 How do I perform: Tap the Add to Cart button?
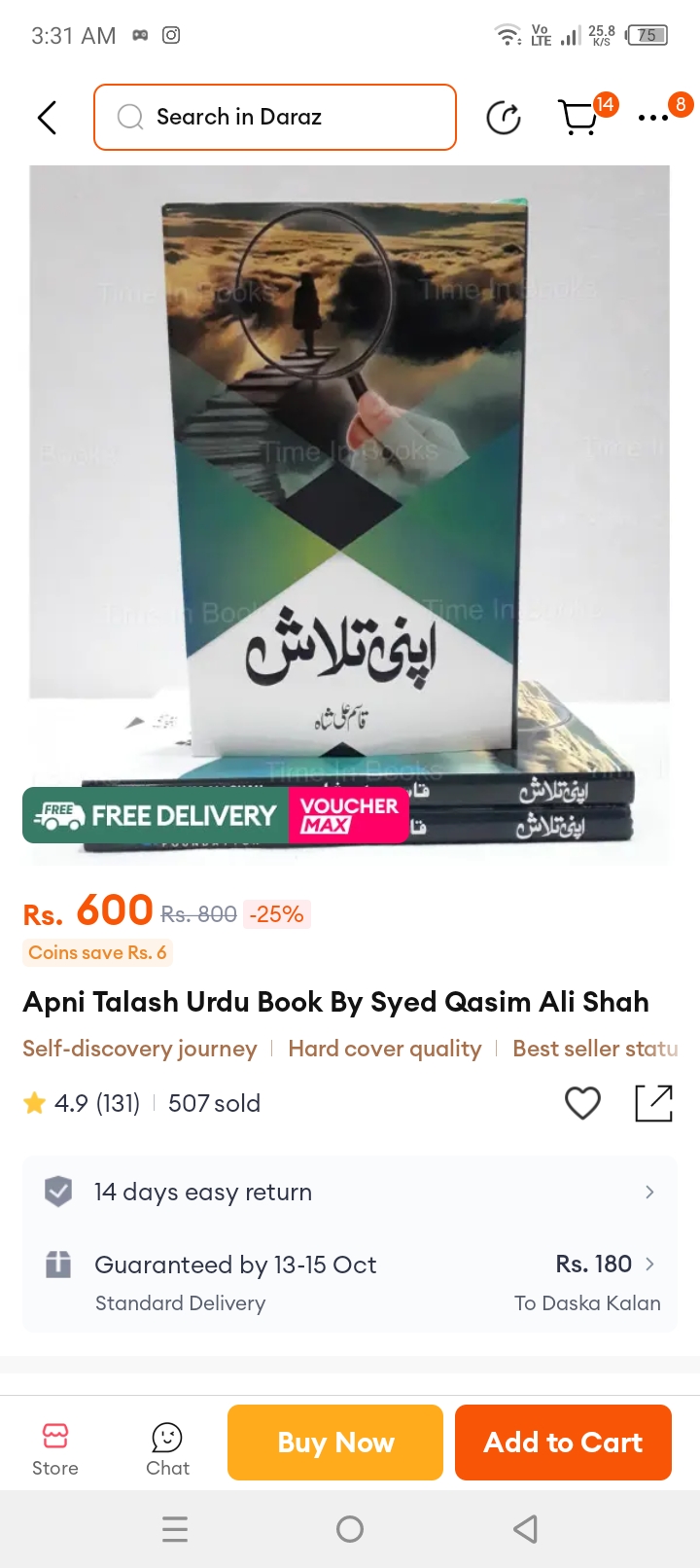[x=563, y=1443]
